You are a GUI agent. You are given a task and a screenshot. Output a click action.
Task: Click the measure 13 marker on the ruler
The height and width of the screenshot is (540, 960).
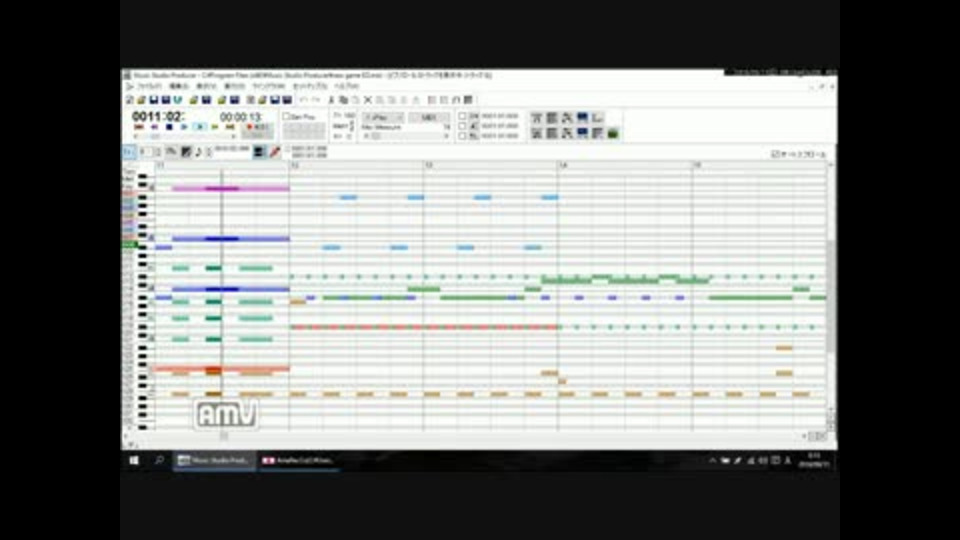tap(429, 165)
